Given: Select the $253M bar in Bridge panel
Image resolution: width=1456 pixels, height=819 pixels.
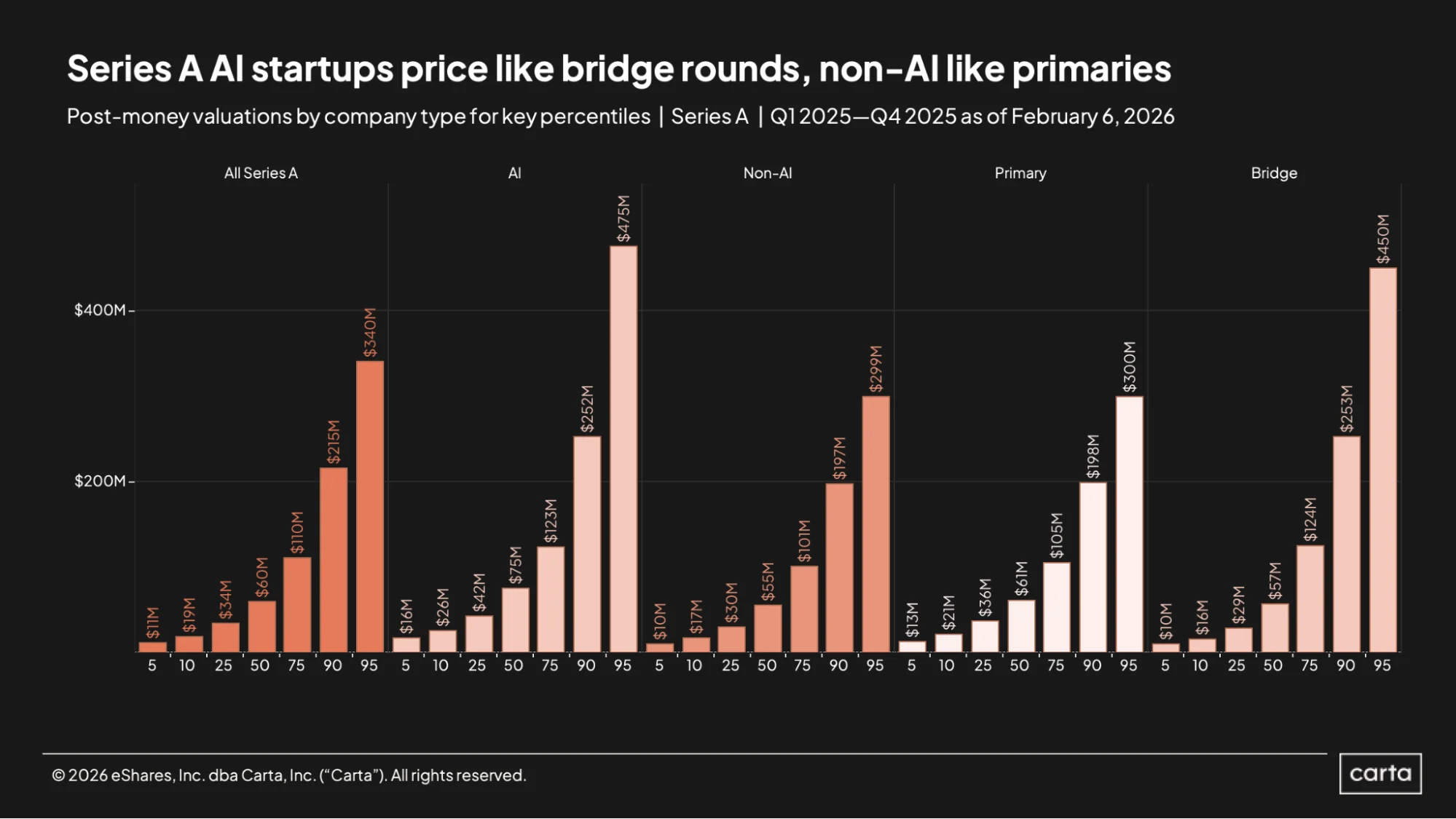Looking at the screenshot, I should click(x=1346, y=544).
